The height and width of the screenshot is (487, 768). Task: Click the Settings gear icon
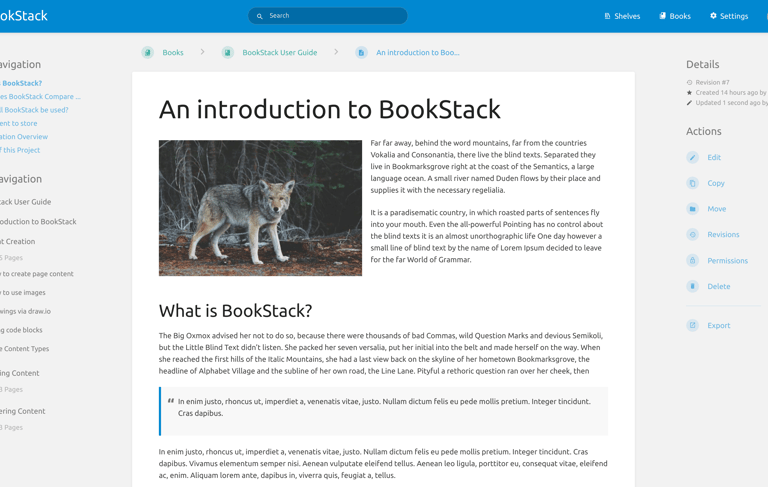713,16
